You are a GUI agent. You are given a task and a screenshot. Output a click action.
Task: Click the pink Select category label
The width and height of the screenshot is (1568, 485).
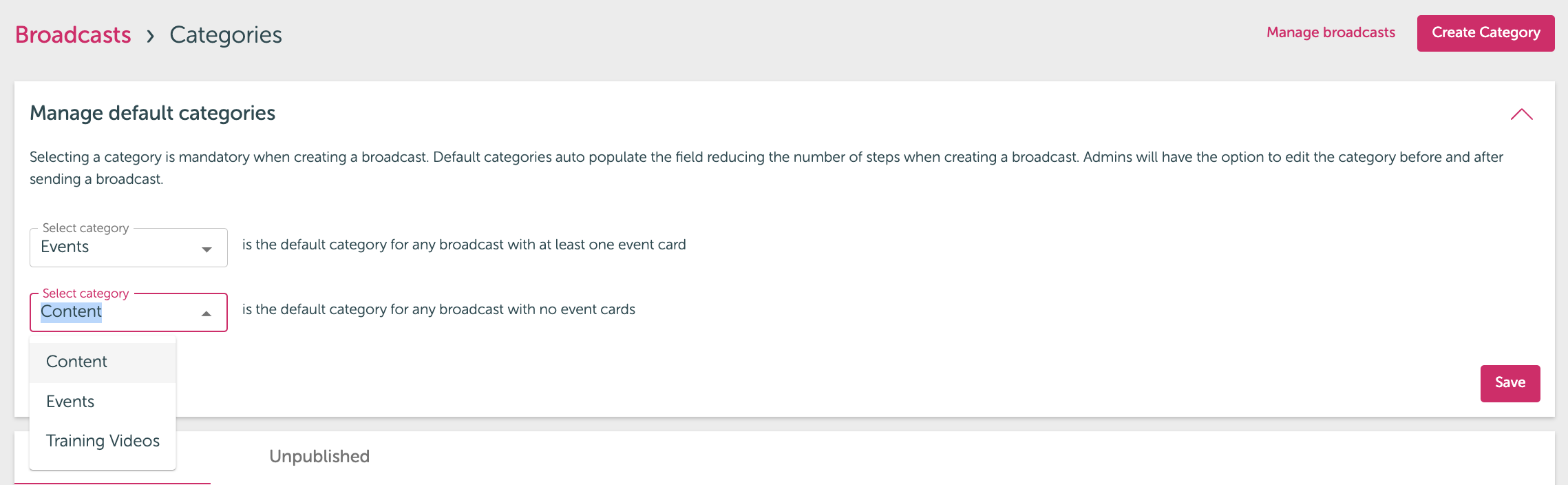85,293
